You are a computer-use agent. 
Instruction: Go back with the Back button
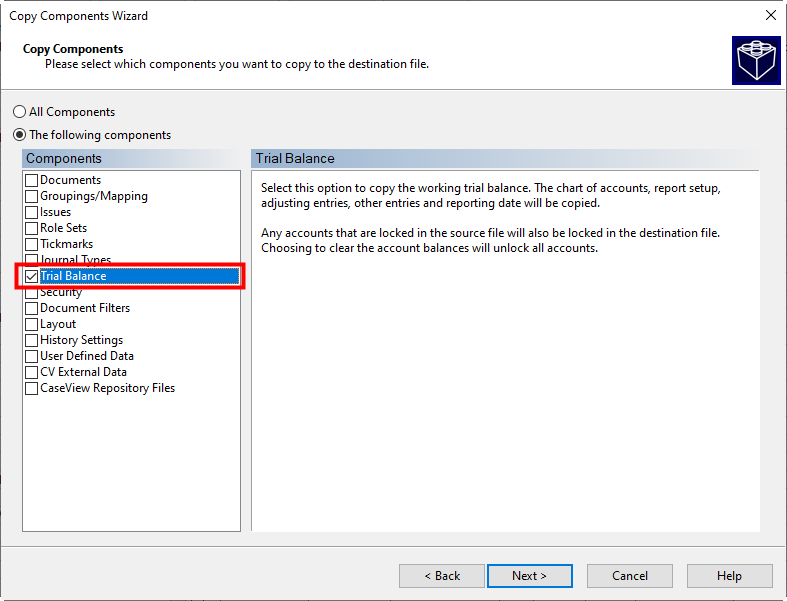[442, 576]
